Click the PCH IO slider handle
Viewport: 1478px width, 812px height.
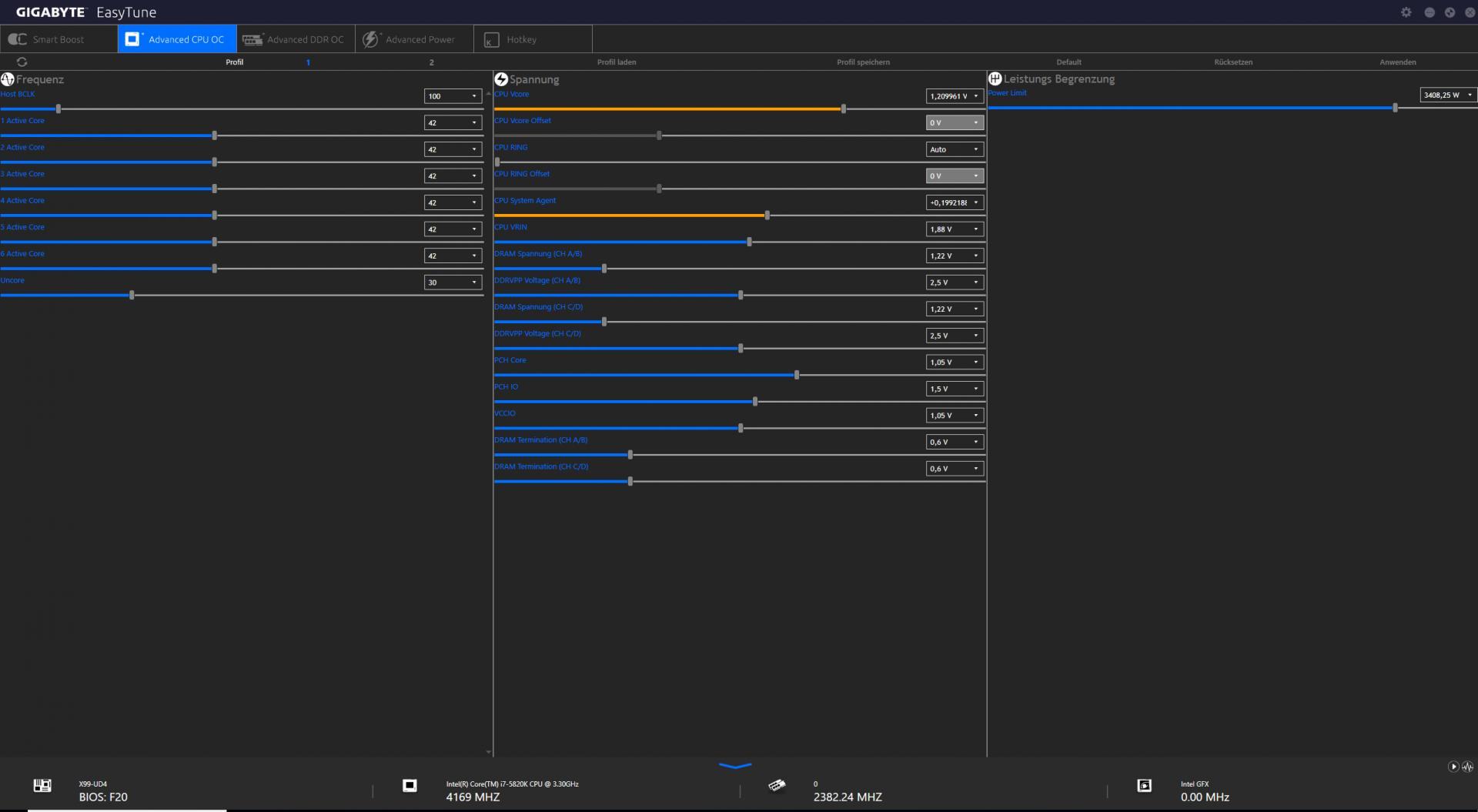coord(755,402)
